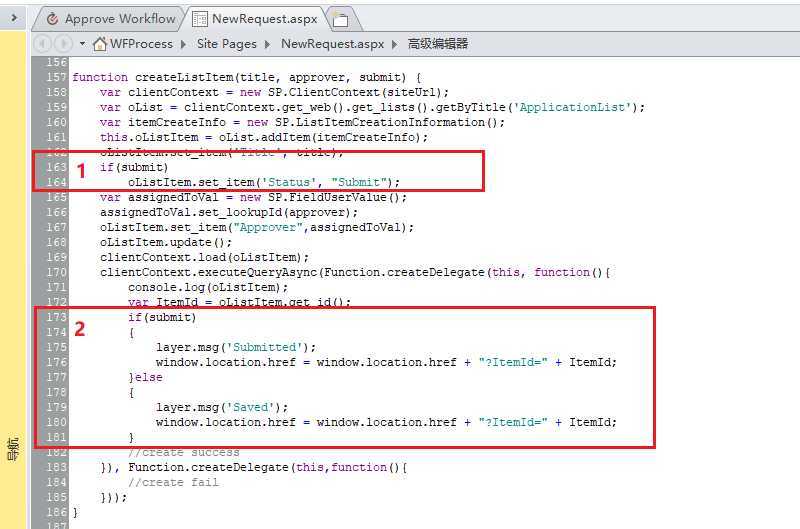Click '//create success' comment
800x529 pixels.
[183, 452]
